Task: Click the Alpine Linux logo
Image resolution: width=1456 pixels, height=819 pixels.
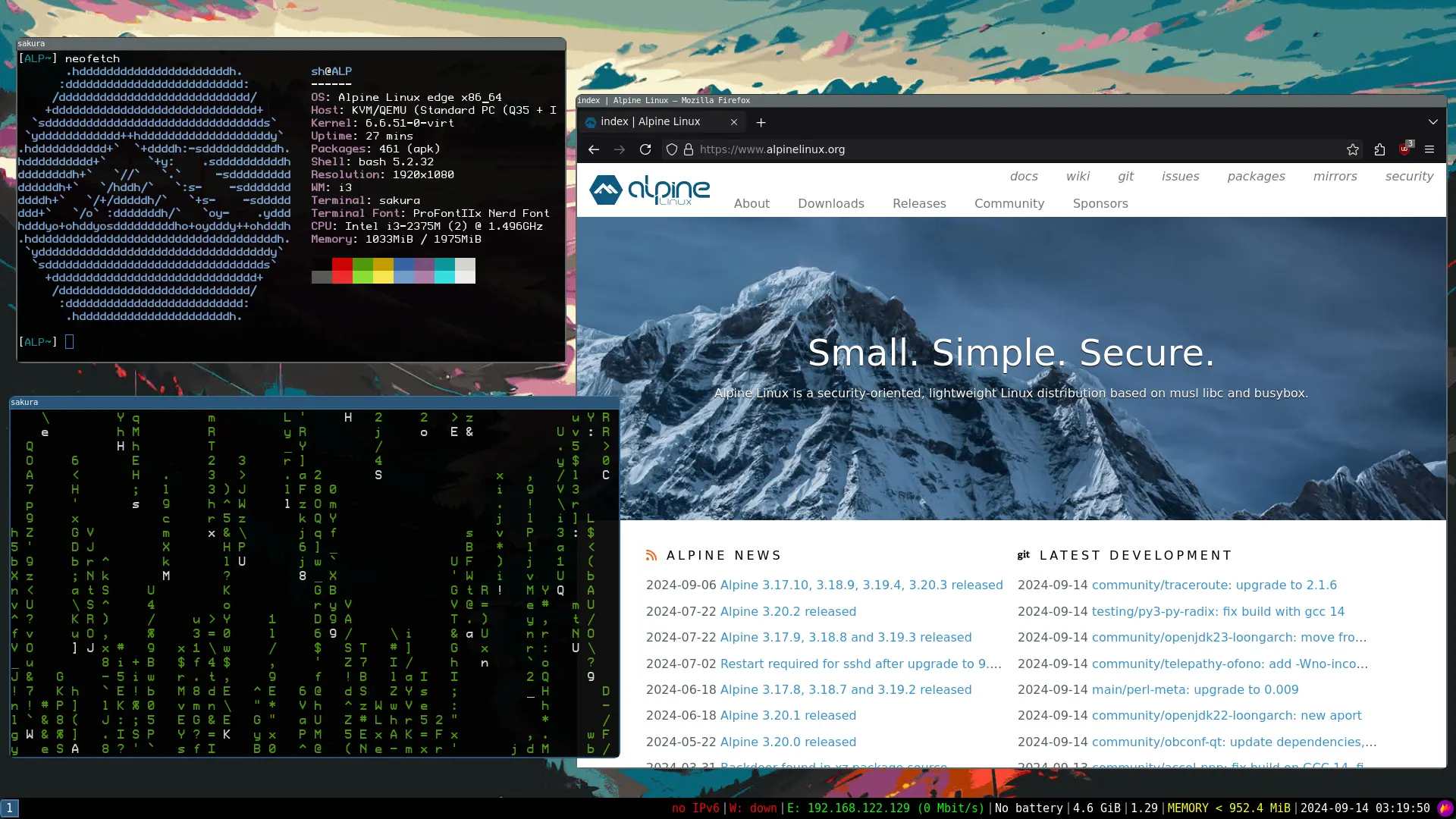Action: 650,190
